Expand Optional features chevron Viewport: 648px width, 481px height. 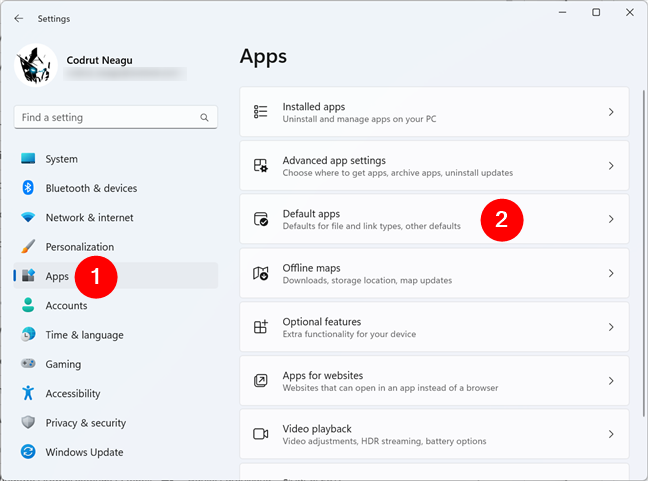pos(611,327)
